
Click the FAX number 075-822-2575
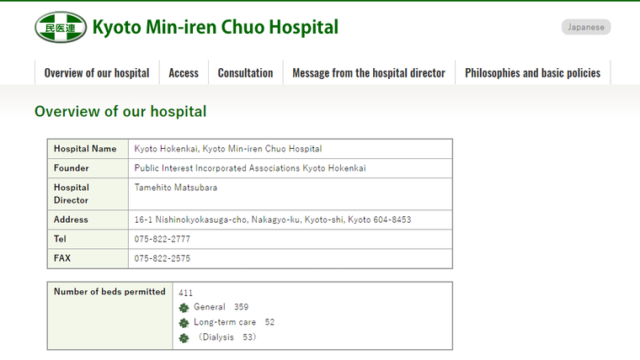click(x=162, y=258)
